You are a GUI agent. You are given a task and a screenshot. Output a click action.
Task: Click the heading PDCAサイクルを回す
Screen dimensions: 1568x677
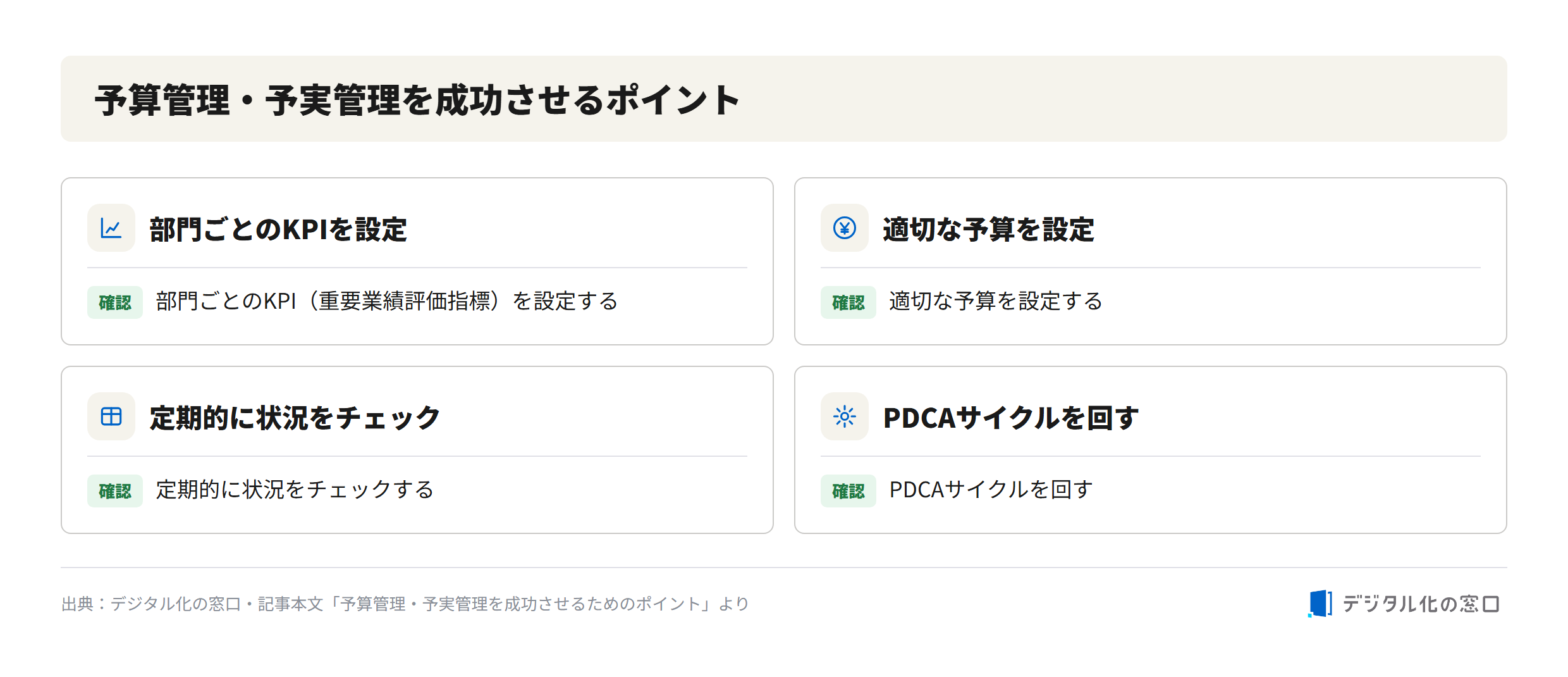(x=1011, y=418)
